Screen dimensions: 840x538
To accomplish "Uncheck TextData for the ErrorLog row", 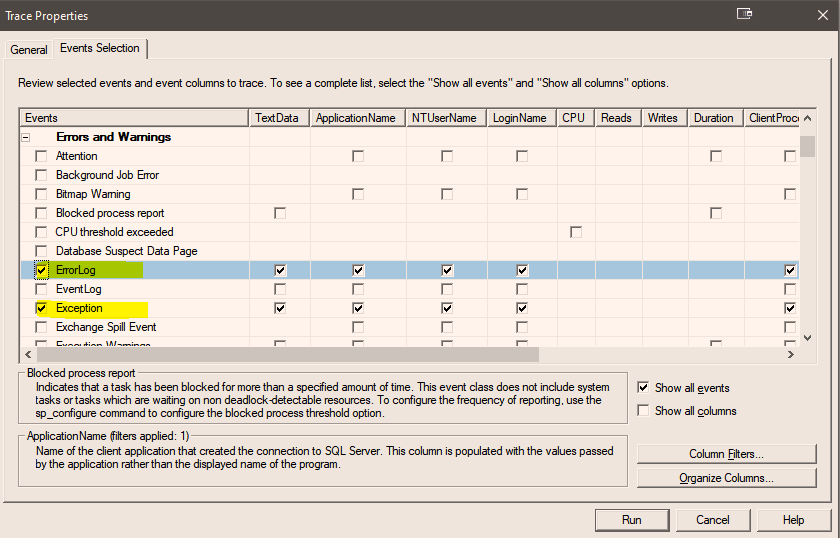I will [280, 270].
